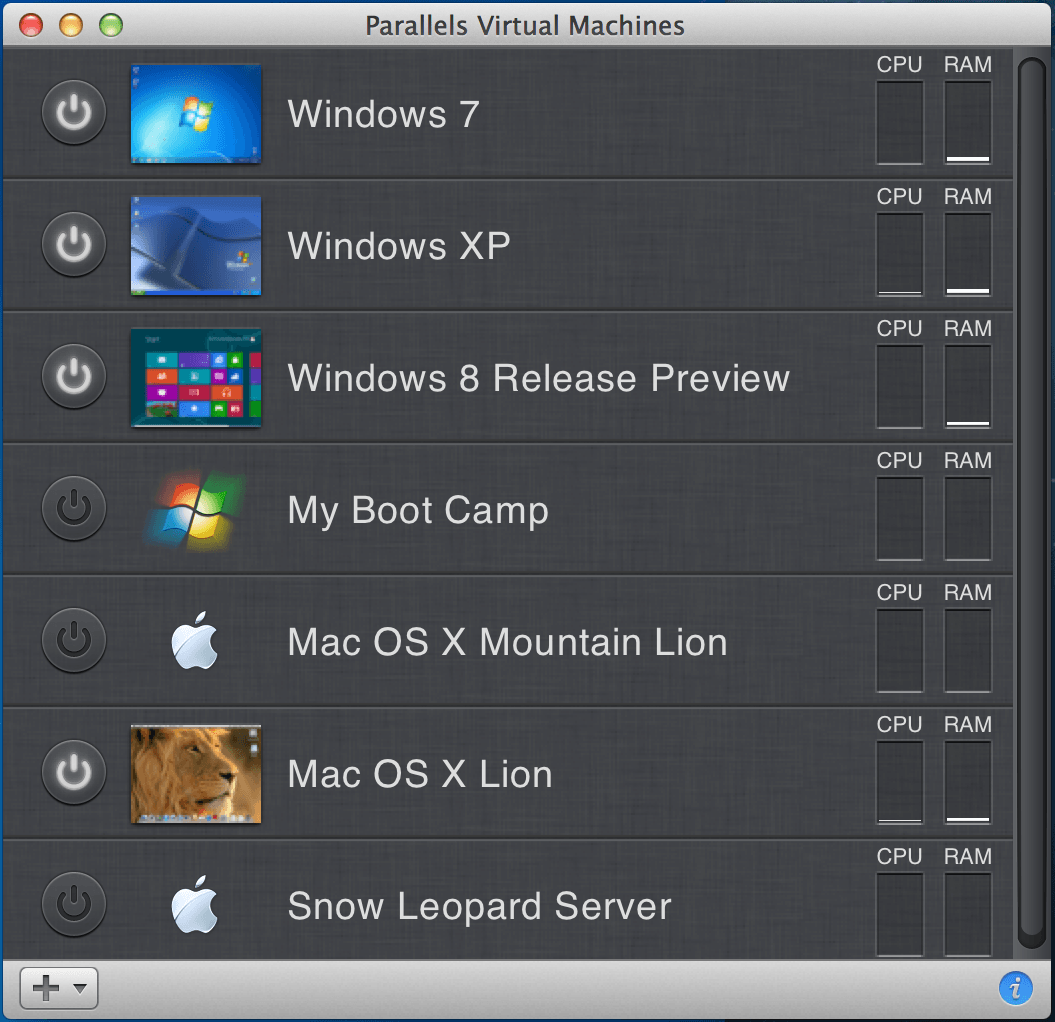This screenshot has height=1022, width=1055.
Task: Select the My Boot Camp label
Action: (x=418, y=511)
